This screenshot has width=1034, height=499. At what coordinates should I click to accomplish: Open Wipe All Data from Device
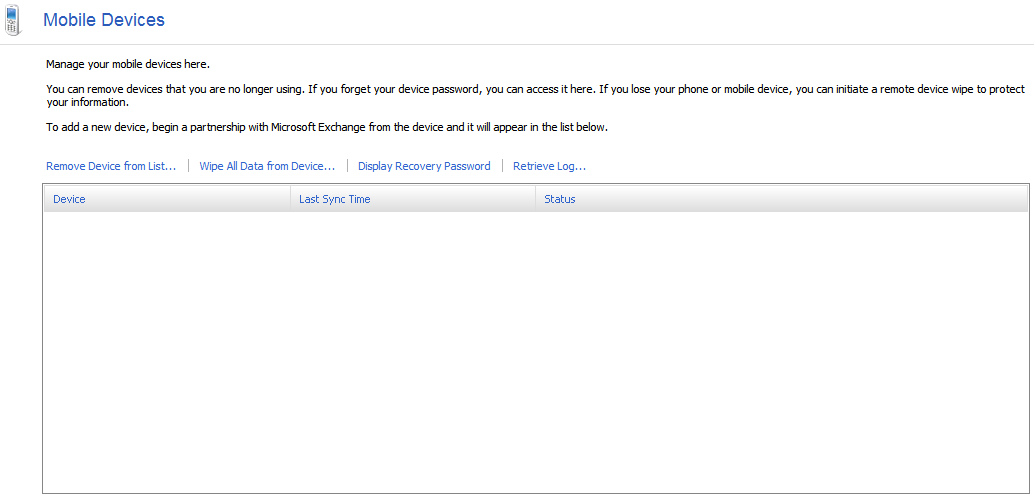[267, 166]
